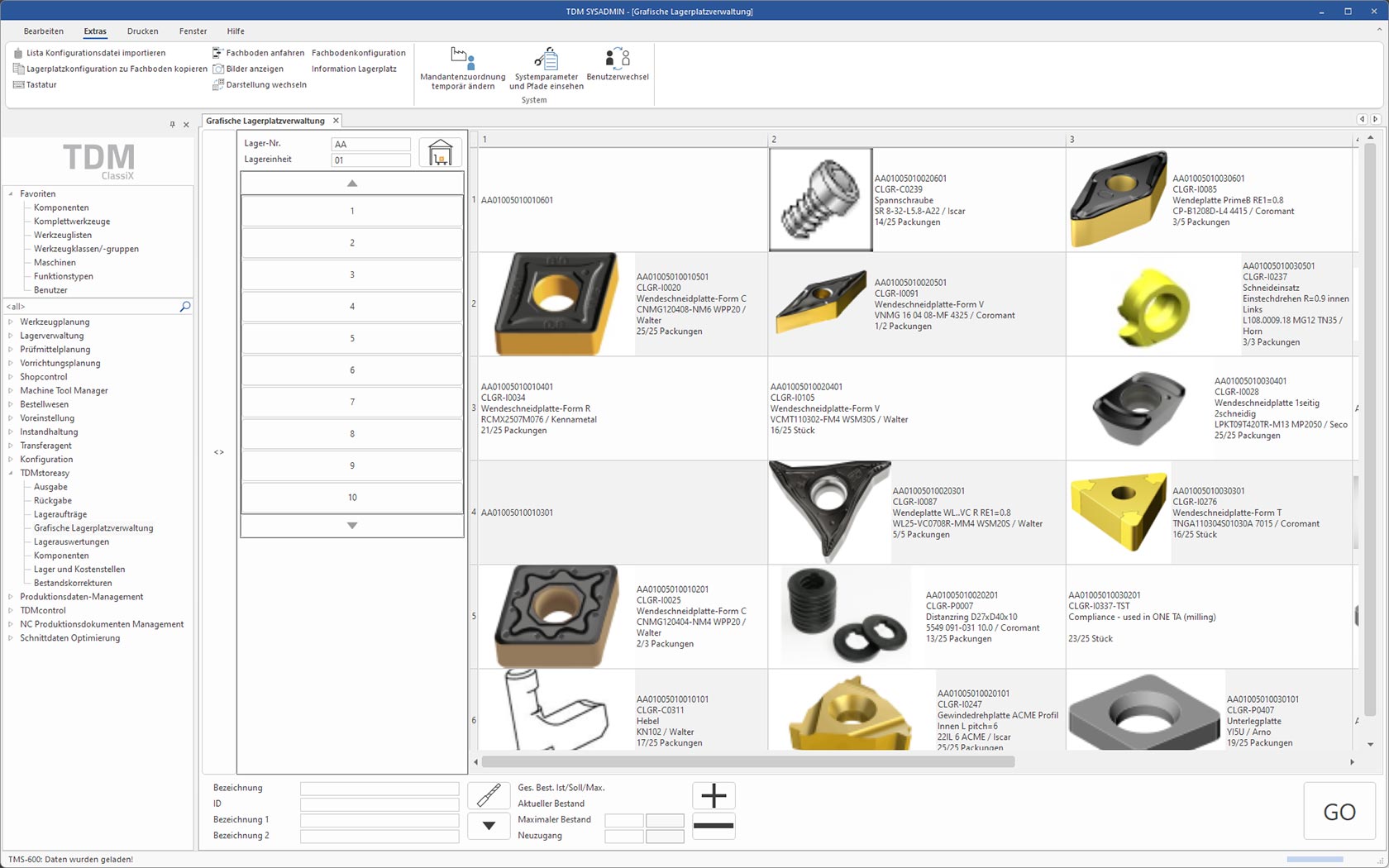Select shelf level 5 button

click(352, 338)
